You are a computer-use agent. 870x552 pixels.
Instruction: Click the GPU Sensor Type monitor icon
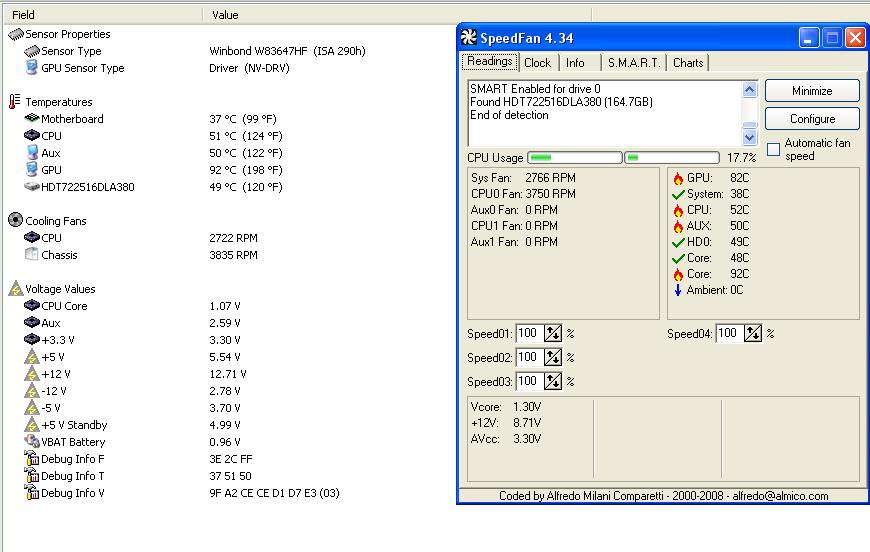[x=32, y=68]
